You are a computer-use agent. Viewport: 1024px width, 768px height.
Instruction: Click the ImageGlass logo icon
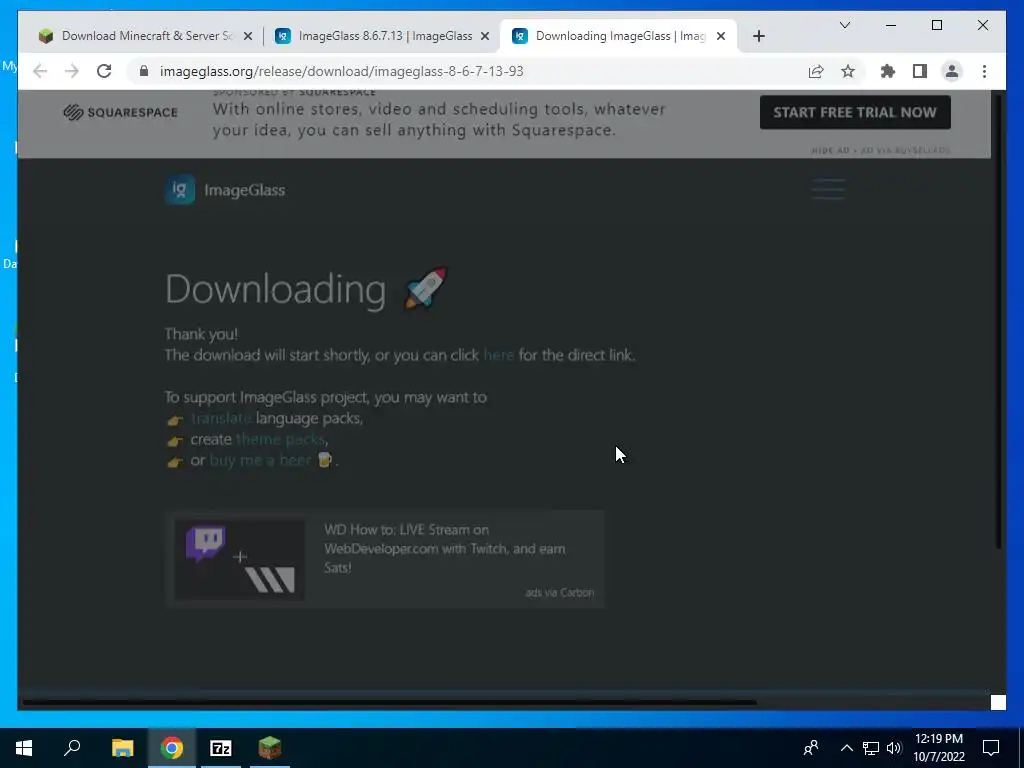(x=180, y=190)
